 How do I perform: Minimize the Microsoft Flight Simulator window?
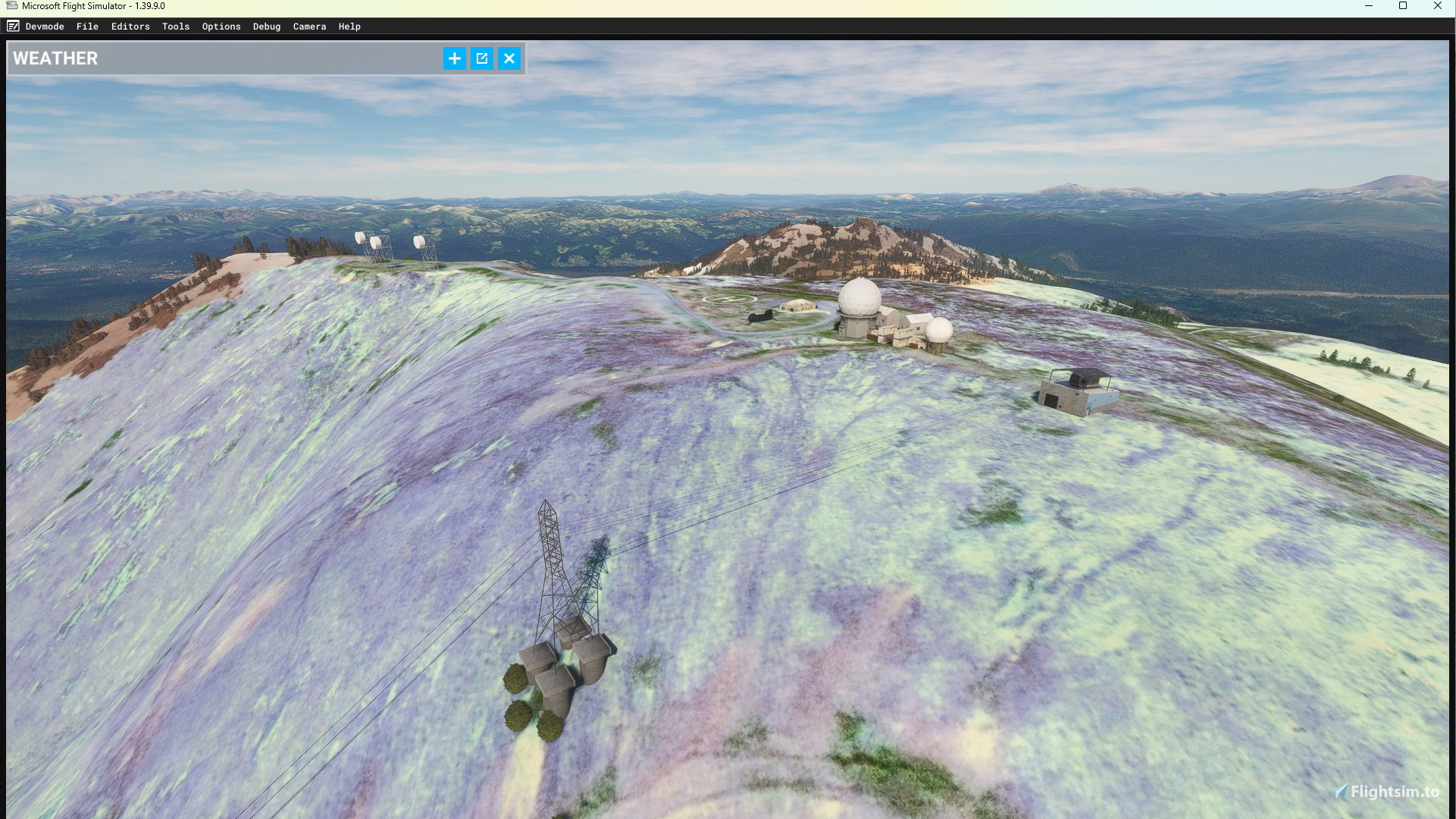click(x=1369, y=6)
